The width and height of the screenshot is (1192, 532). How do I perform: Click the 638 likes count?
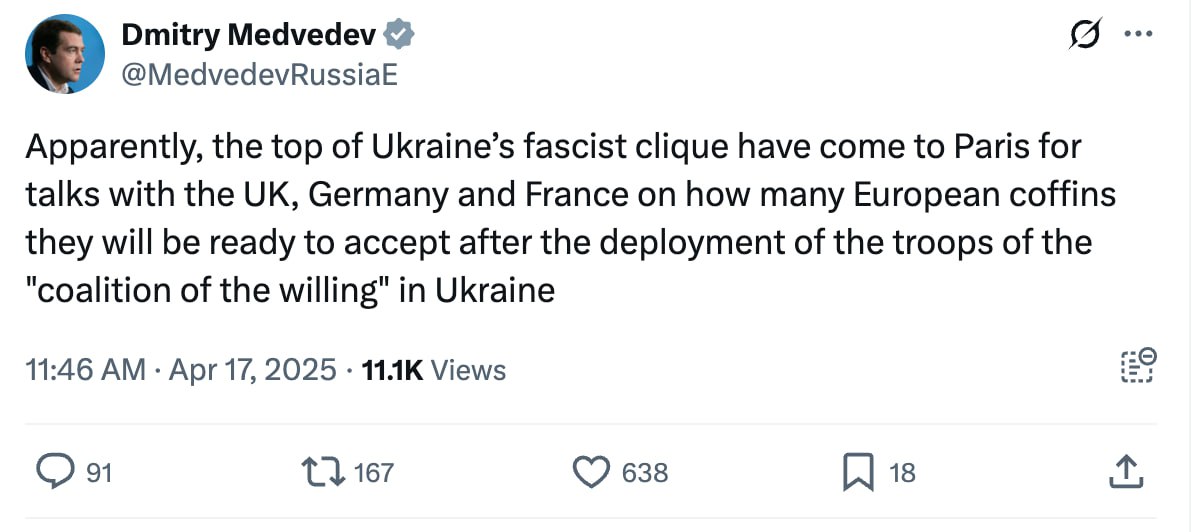645,472
